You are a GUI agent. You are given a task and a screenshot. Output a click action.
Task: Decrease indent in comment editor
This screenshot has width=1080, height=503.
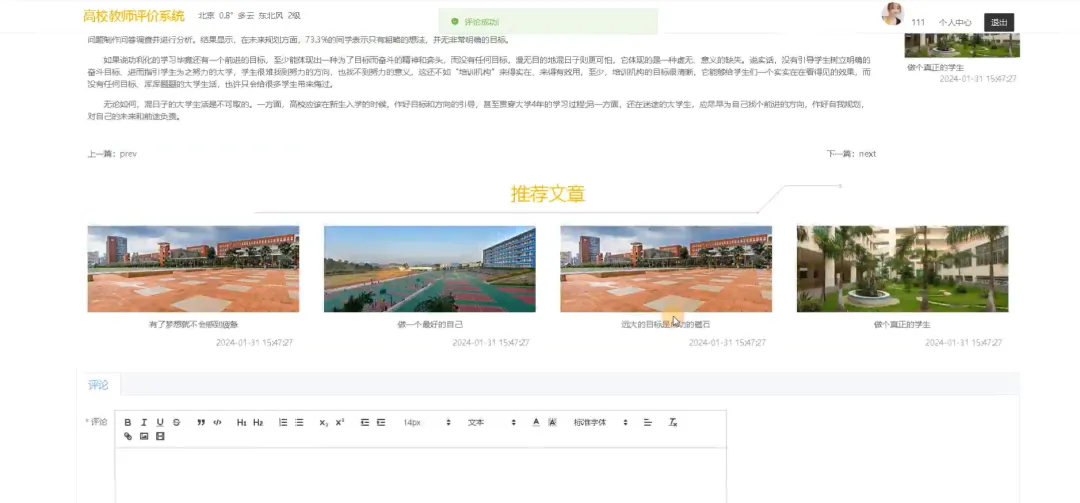(x=364, y=422)
